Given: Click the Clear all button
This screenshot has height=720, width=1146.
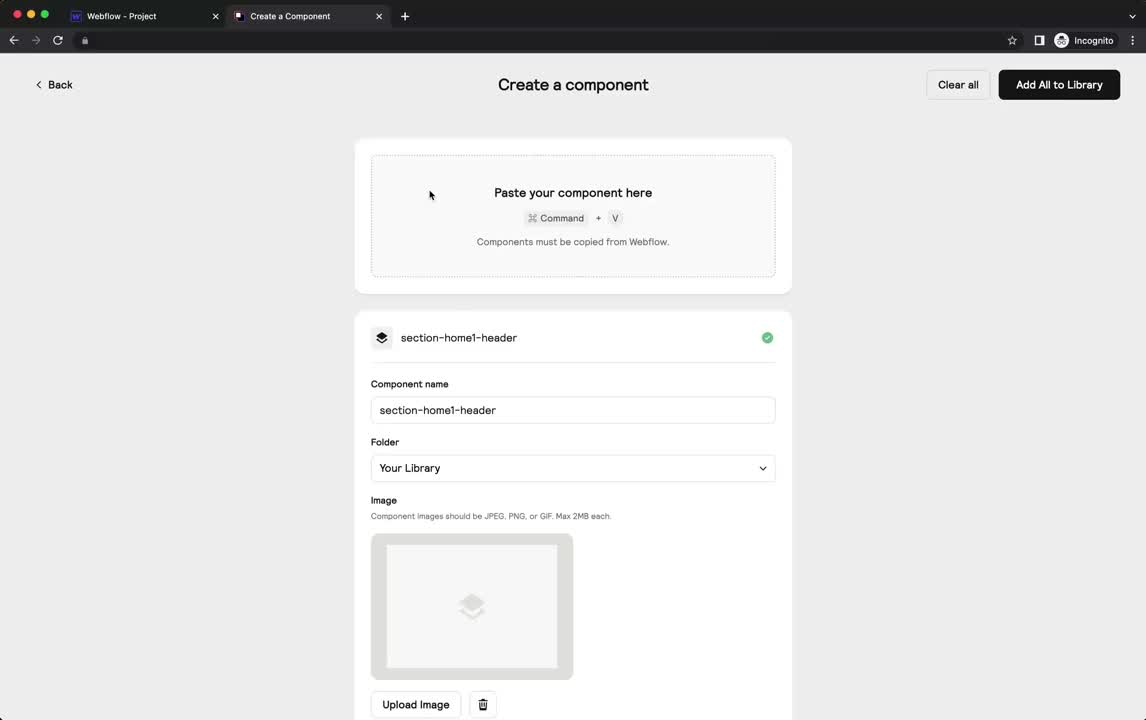Looking at the screenshot, I should pos(957,85).
